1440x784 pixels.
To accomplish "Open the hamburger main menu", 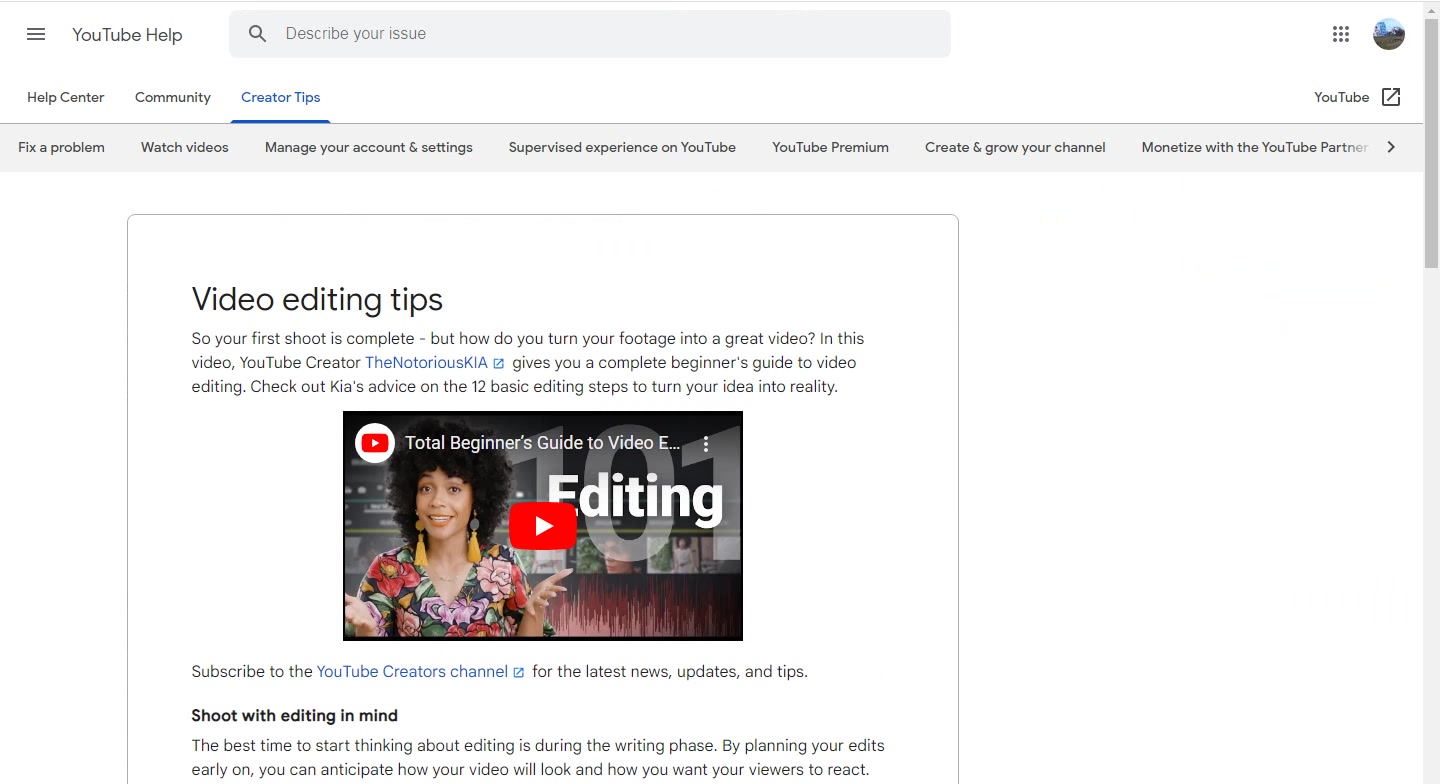I will pyautogui.click(x=36, y=34).
